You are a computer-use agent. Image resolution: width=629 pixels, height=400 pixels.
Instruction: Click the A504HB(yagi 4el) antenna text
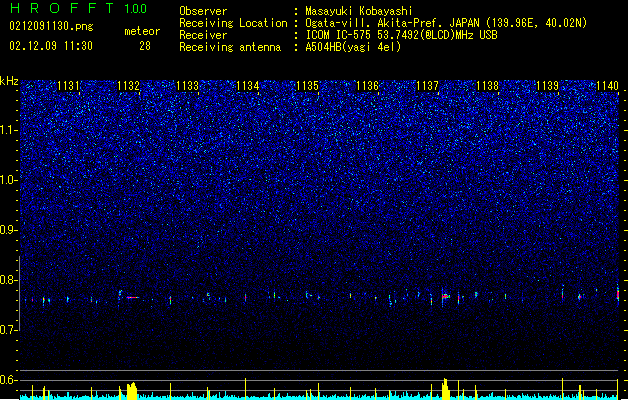[353, 47]
